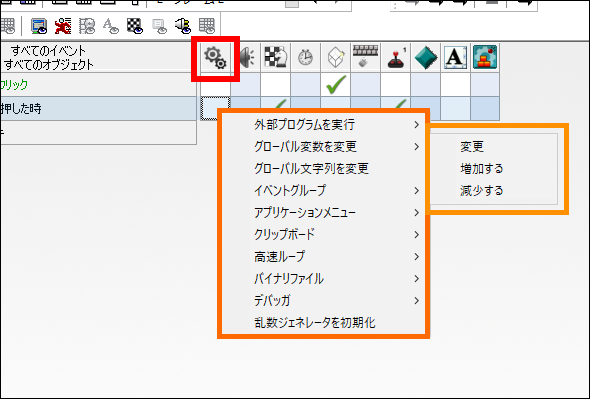The height and width of the screenshot is (399, 590).
Task: Click the teal icon with red blocks
Action: click(x=485, y=57)
